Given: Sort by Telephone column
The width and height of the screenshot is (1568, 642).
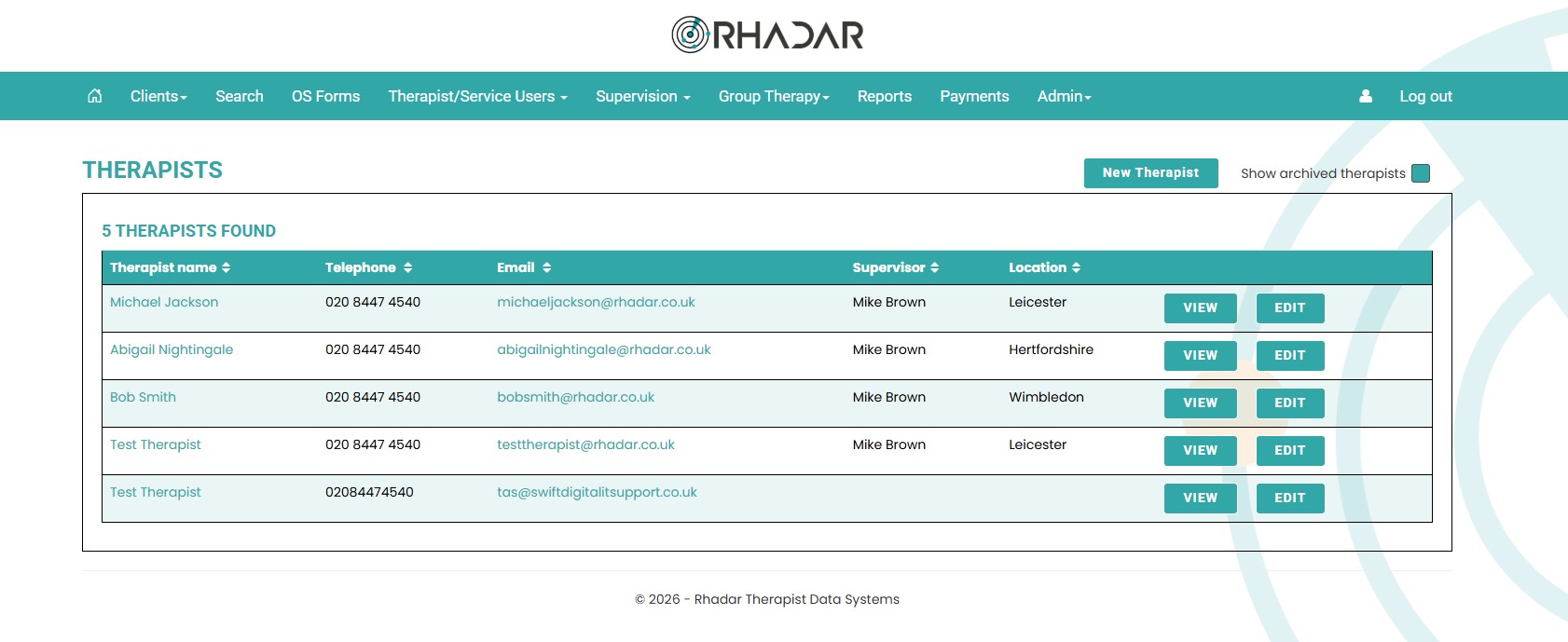Looking at the screenshot, I should tap(369, 267).
